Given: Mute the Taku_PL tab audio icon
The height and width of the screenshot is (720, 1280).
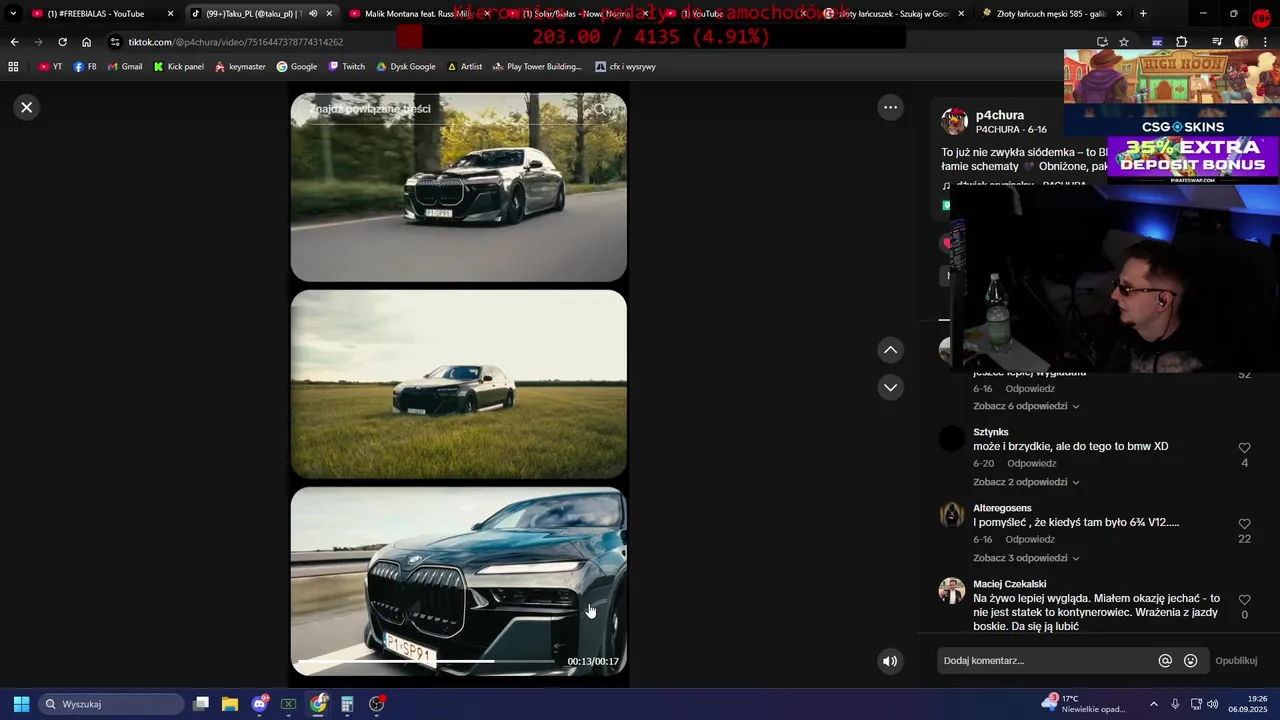Looking at the screenshot, I should [313, 14].
